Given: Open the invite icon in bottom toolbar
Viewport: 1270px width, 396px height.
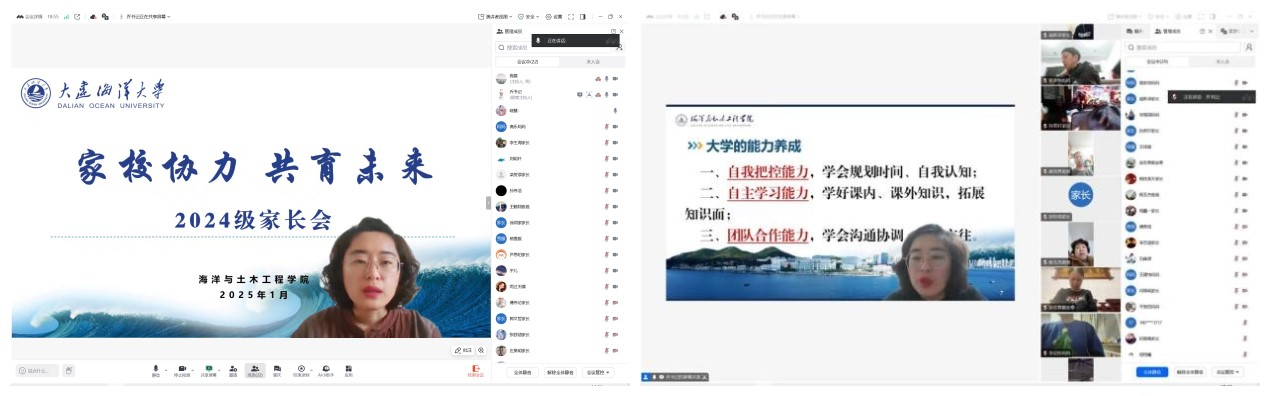Looking at the screenshot, I should (233, 371).
